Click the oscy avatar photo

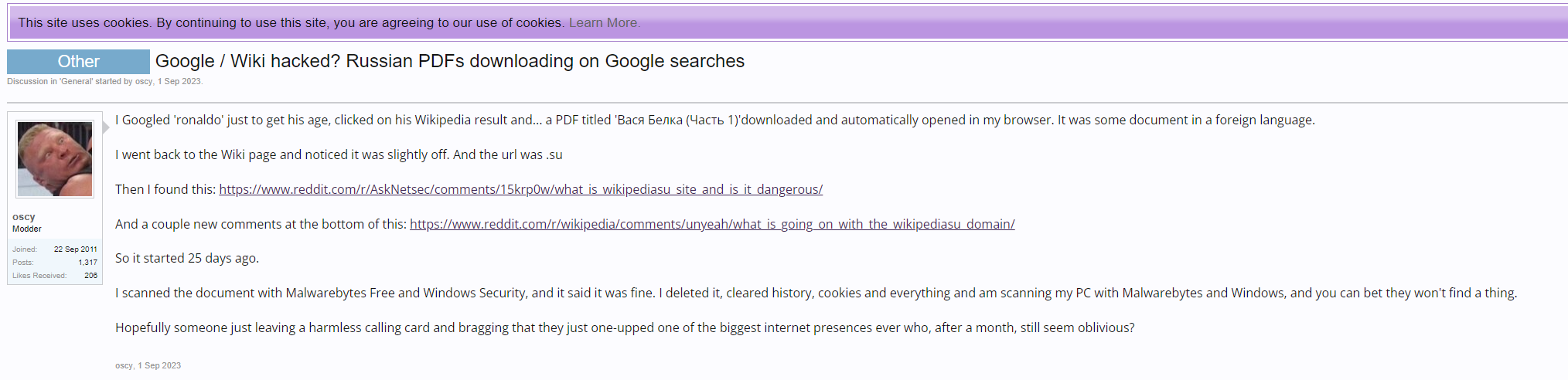coord(55,158)
